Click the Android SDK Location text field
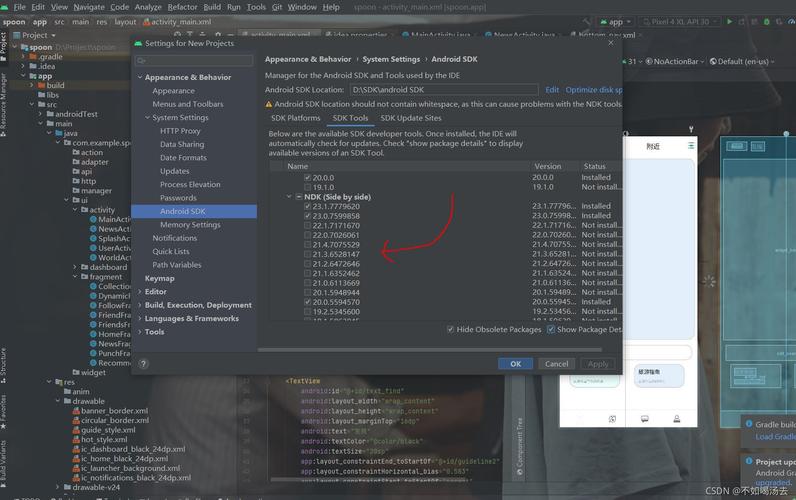This screenshot has height=500, width=796. tap(443, 90)
